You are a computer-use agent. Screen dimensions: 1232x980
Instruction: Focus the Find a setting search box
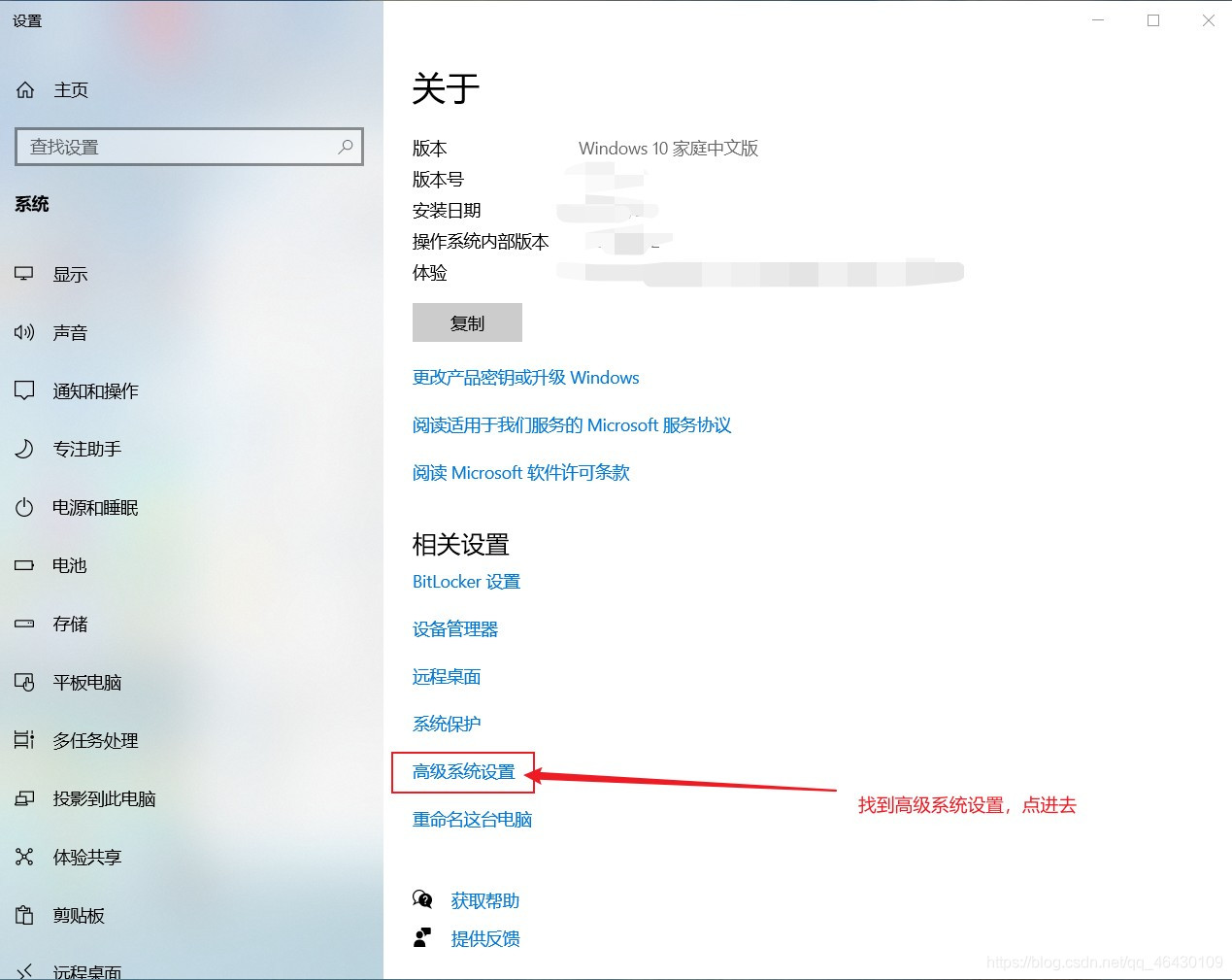(189, 147)
